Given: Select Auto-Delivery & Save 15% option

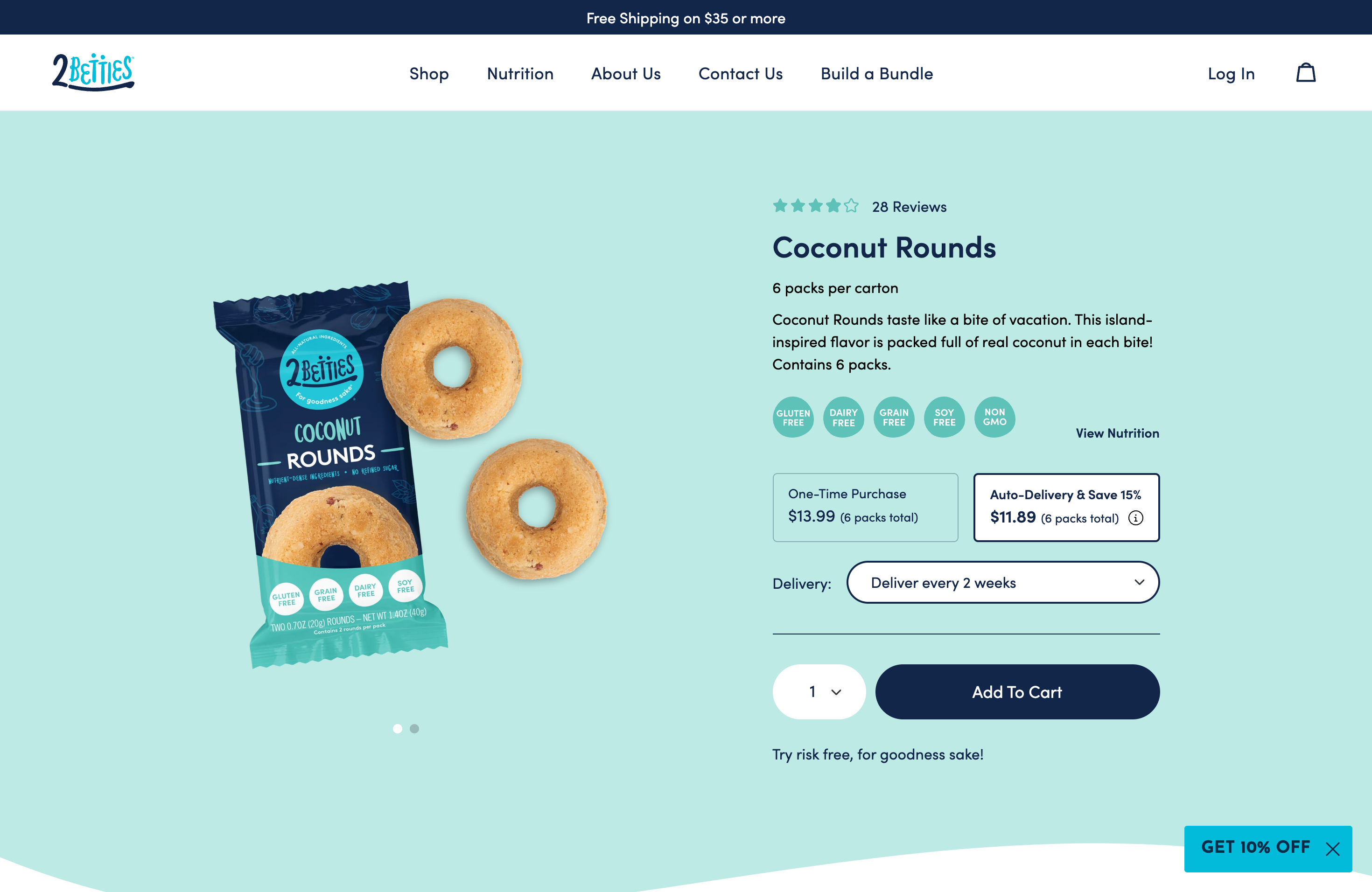Looking at the screenshot, I should 1066,507.
